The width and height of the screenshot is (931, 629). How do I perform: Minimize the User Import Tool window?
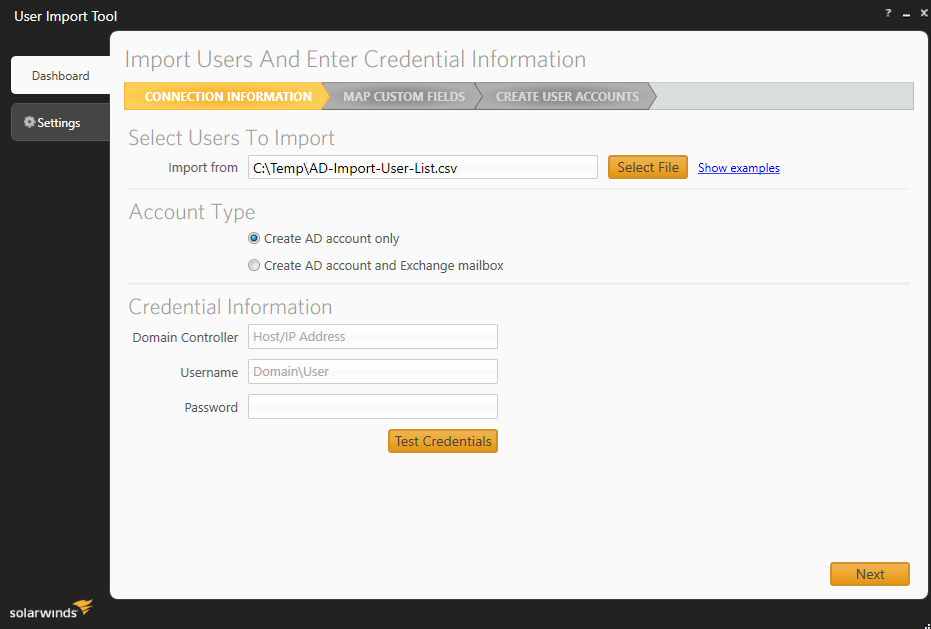tap(906, 14)
